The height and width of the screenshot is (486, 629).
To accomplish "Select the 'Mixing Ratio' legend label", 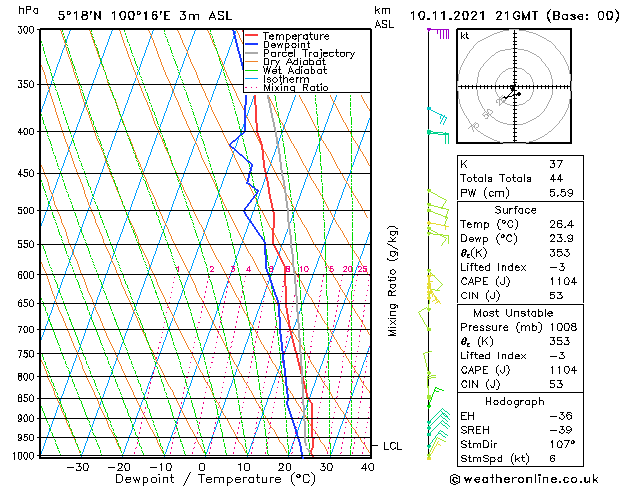I will point(296,87).
